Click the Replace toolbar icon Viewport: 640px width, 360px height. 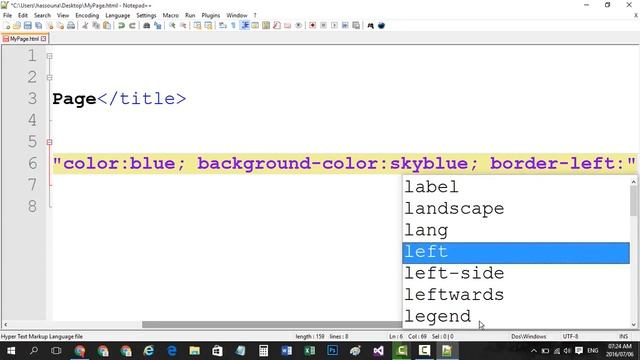tap(157, 26)
